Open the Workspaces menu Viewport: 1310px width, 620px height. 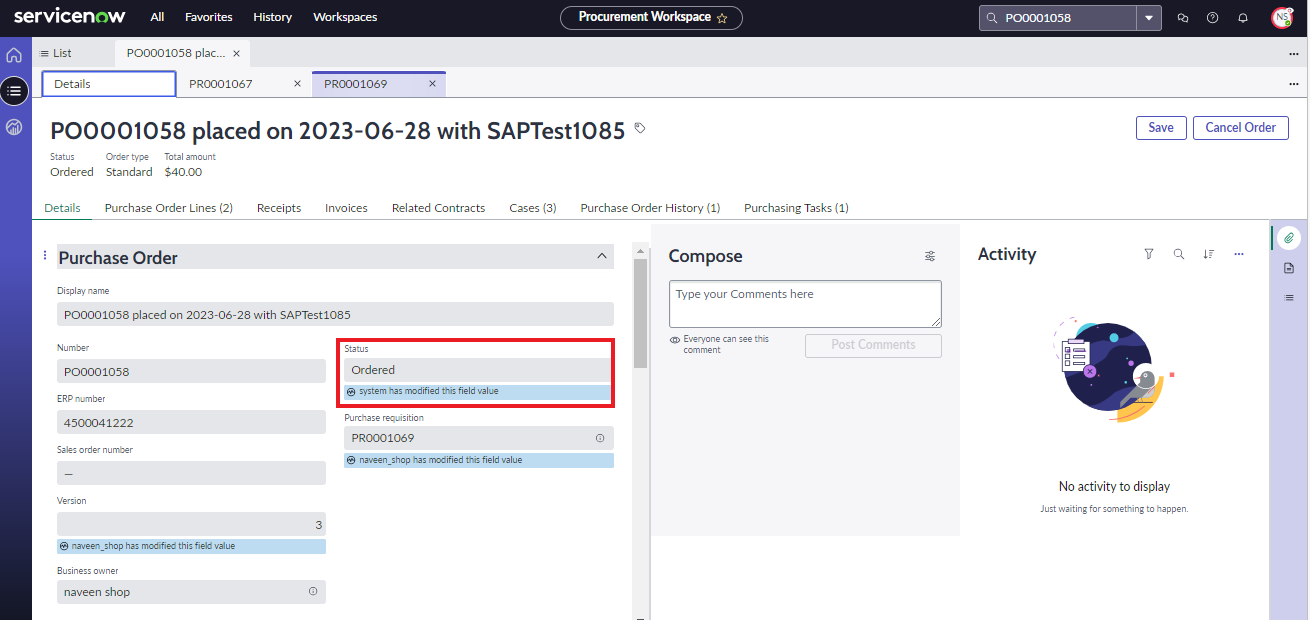coord(345,17)
